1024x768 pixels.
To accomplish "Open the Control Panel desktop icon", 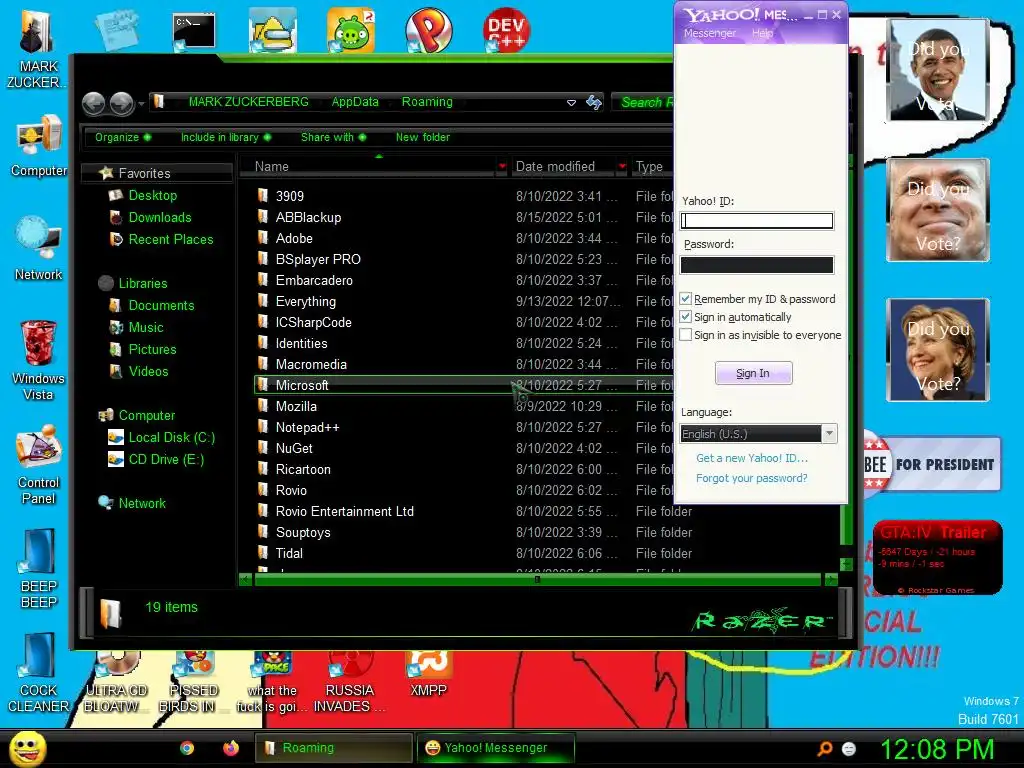I will 39,464.
